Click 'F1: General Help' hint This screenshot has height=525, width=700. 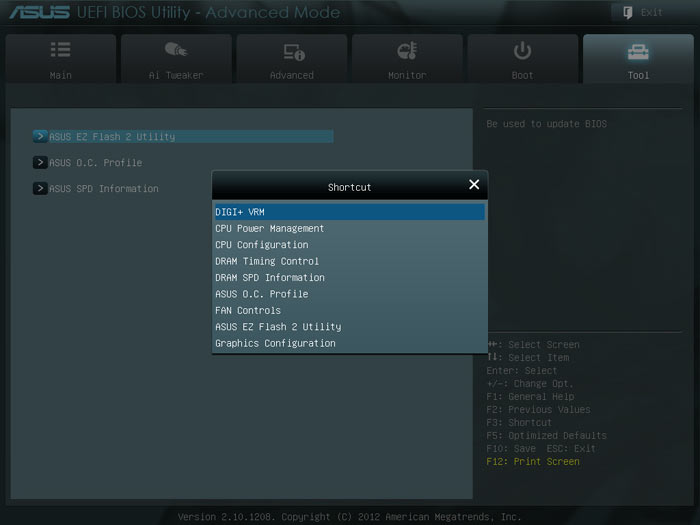pyautogui.click(x=530, y=396)
